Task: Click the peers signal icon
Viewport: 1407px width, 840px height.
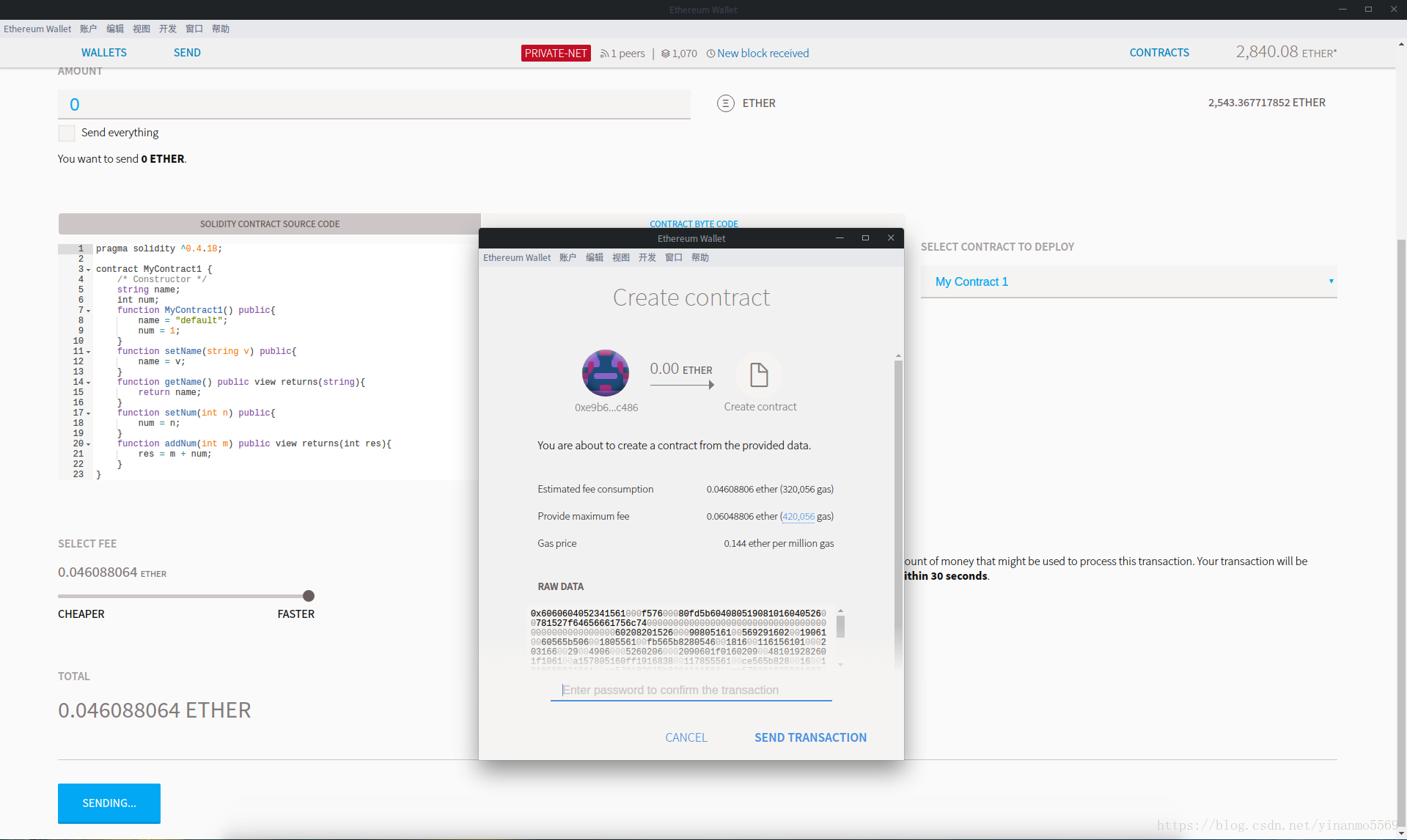Action: tap(605, 54)
